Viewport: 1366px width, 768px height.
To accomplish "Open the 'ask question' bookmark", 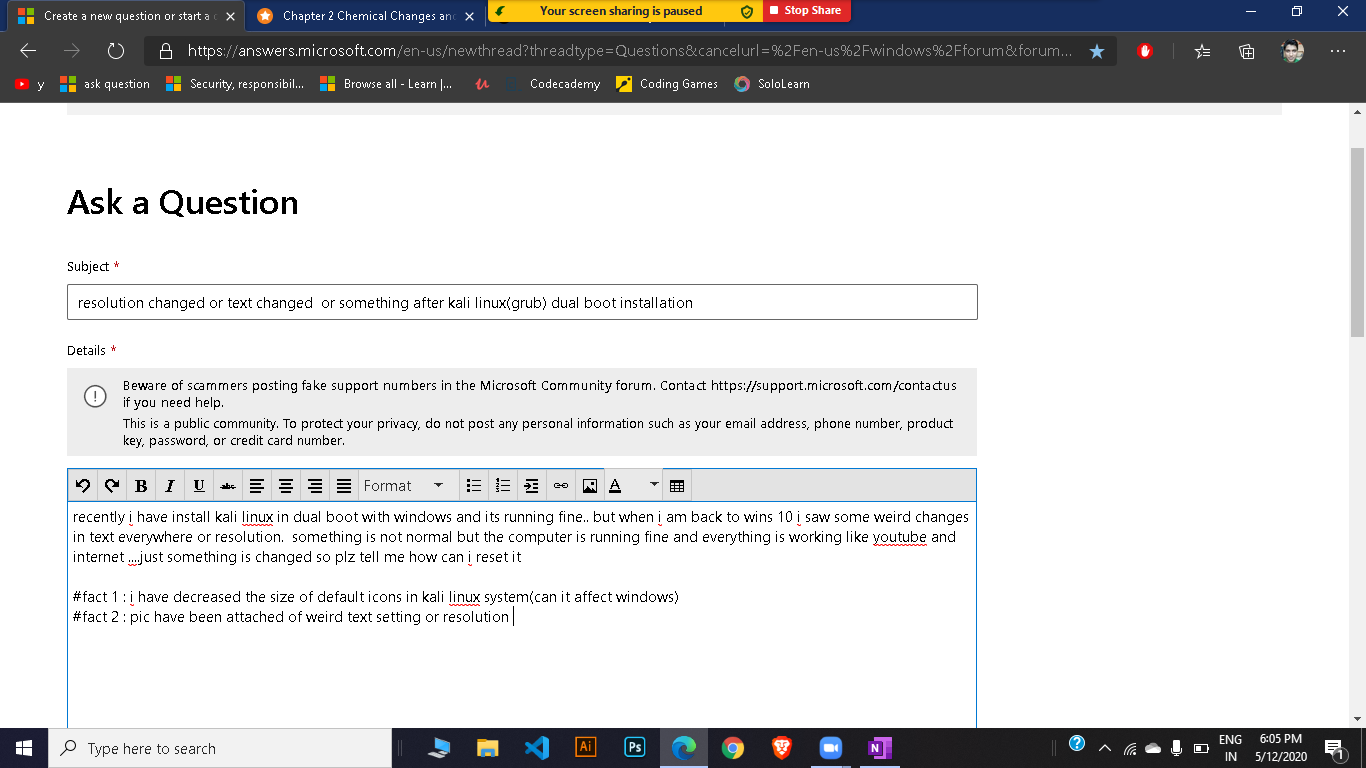I will (105, 84).
